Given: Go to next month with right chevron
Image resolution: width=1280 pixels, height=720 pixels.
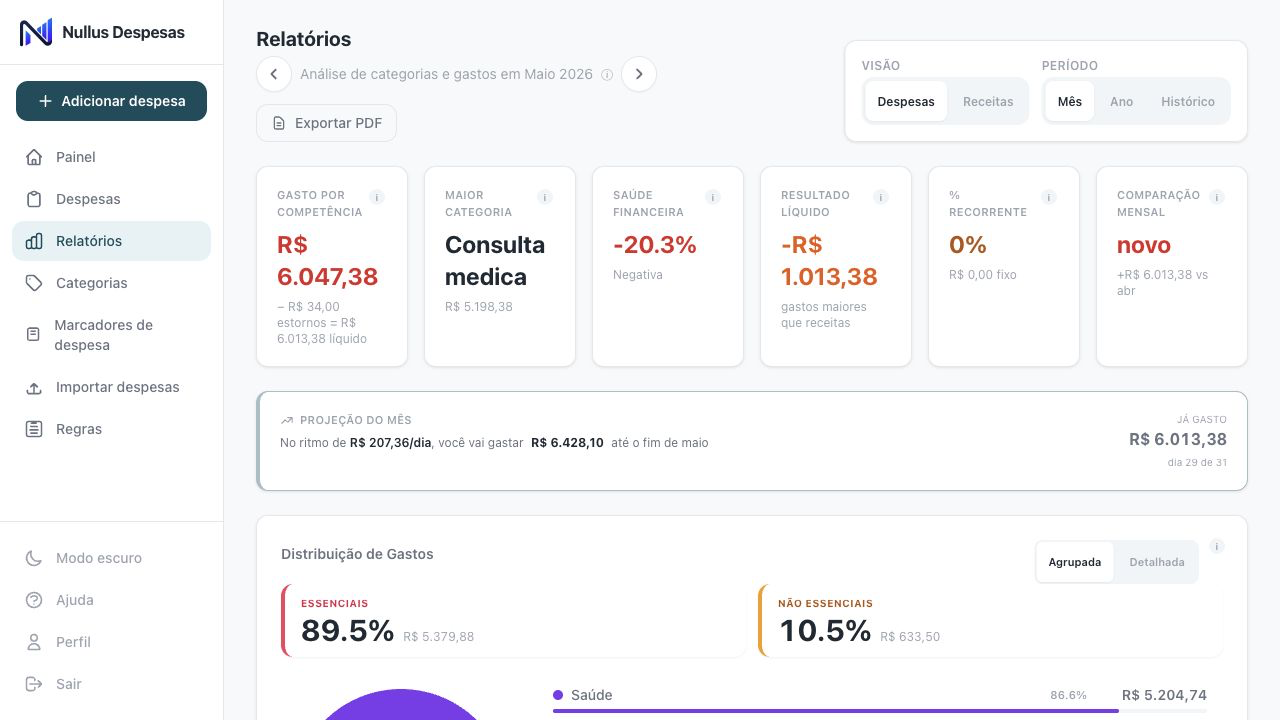Looking at the screenshot, I should [x=639, y=74].
